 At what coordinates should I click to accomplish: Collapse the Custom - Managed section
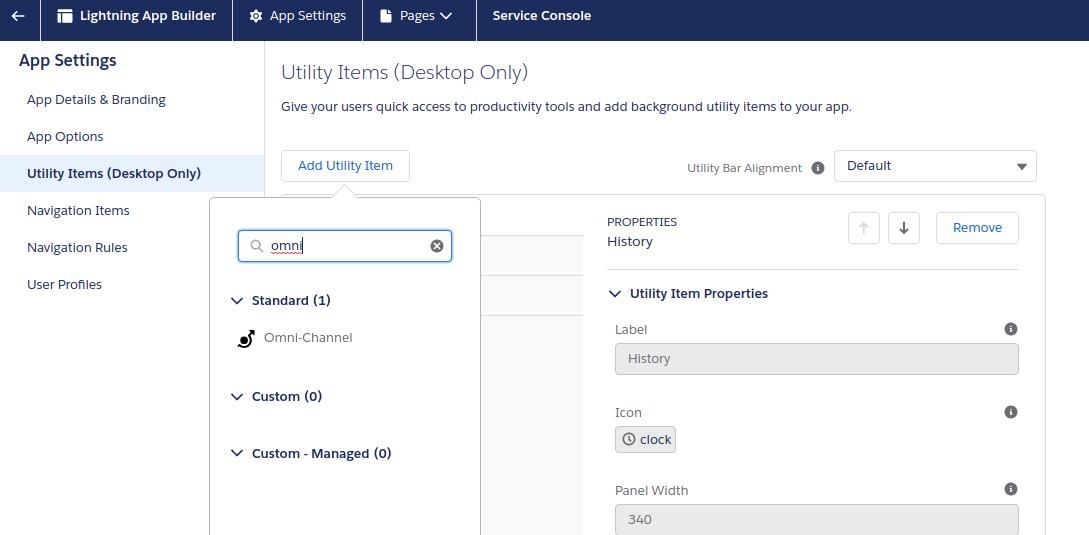click(x=237, y=454)
